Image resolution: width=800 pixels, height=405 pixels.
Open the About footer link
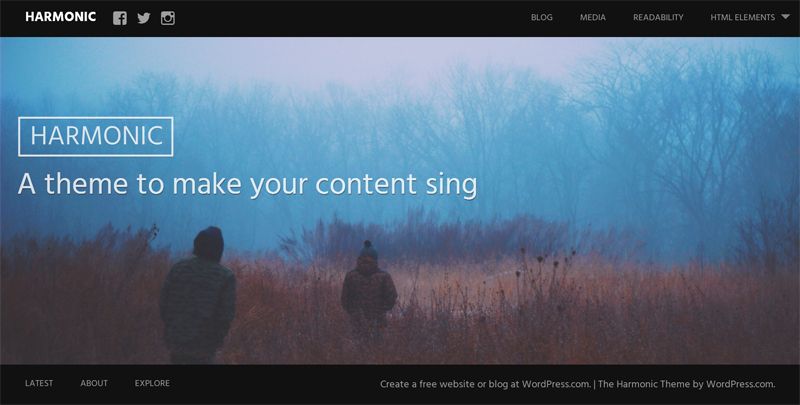tap(94, 383)
